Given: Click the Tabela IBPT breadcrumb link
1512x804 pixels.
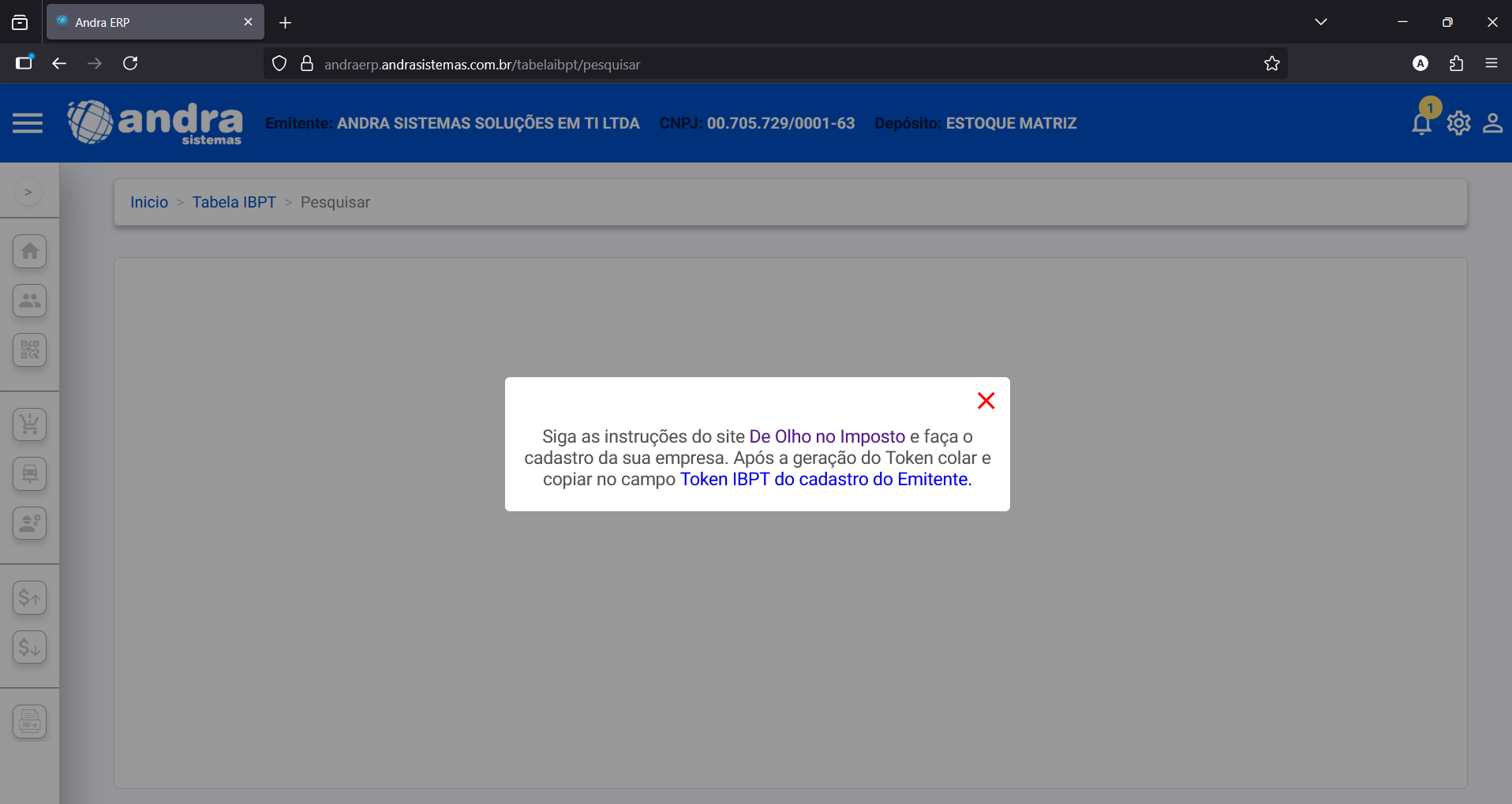Looking at the screenshot, I should pos(234,202).
